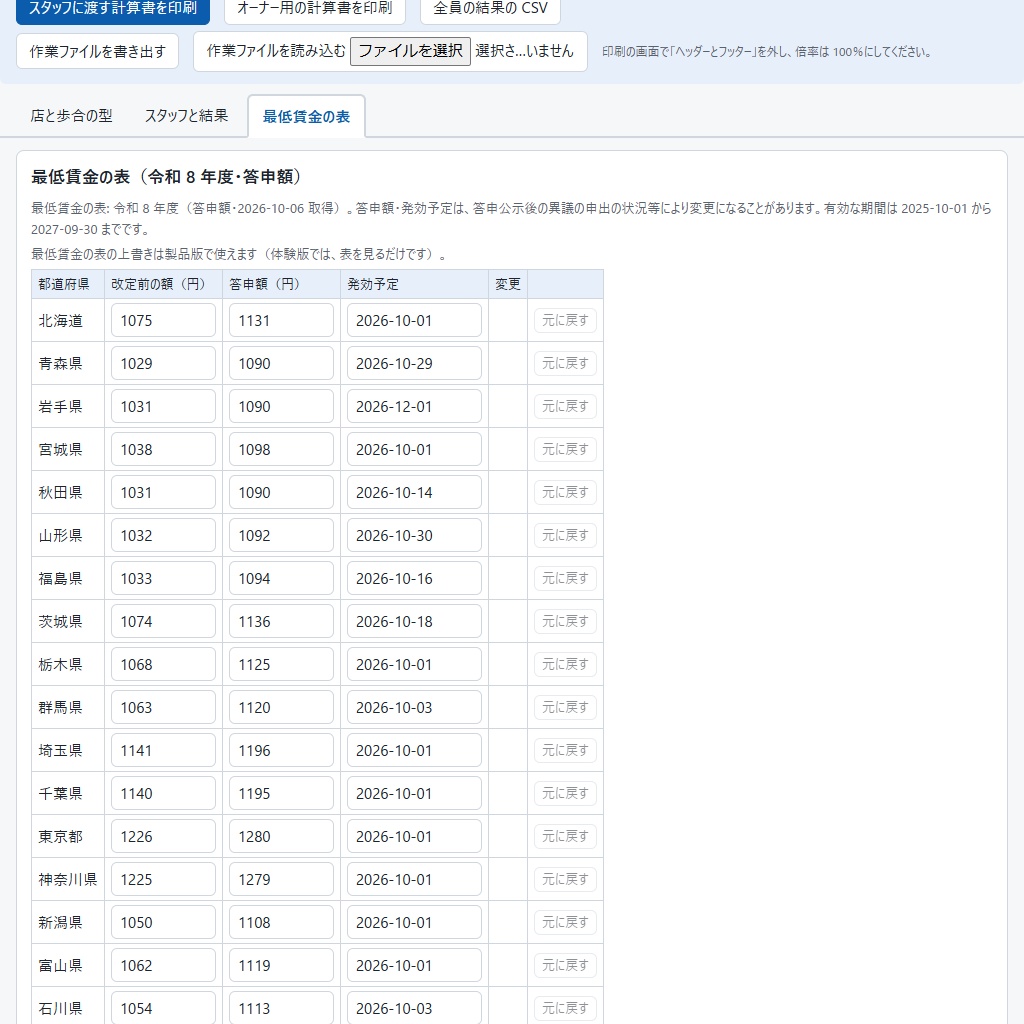This screenshot has width=1024, height=1024.
Task: Click 栃木県 答申額 field 1125
Action: click(281, 664)
